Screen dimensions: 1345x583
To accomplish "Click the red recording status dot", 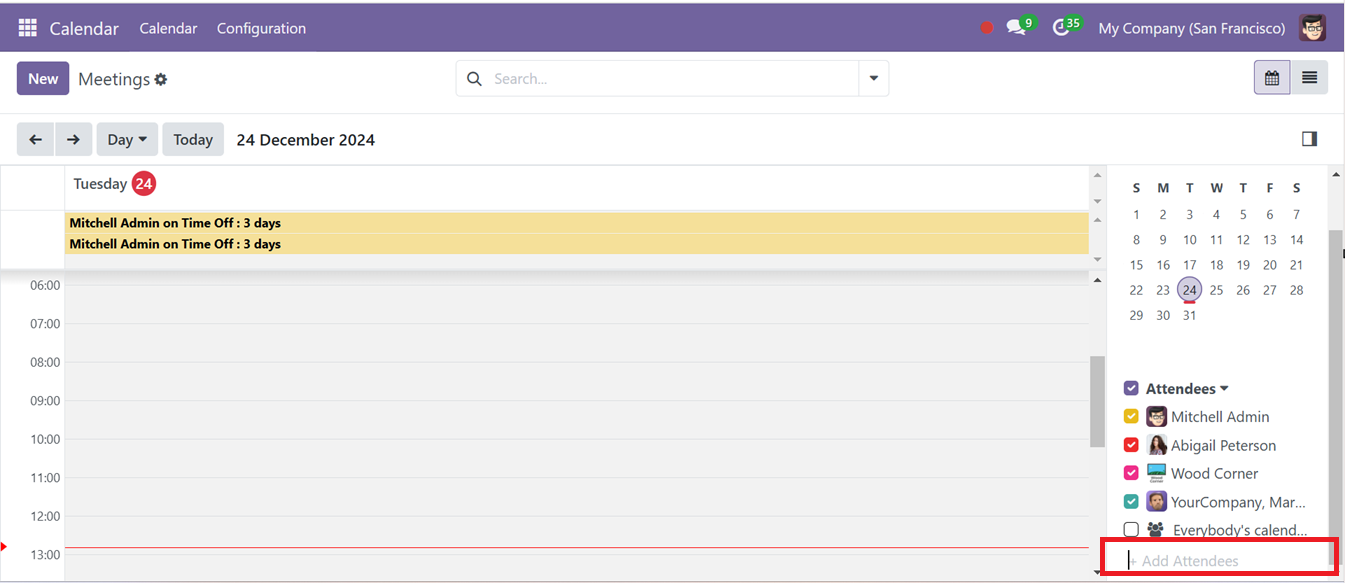I will tap(987, 28).
